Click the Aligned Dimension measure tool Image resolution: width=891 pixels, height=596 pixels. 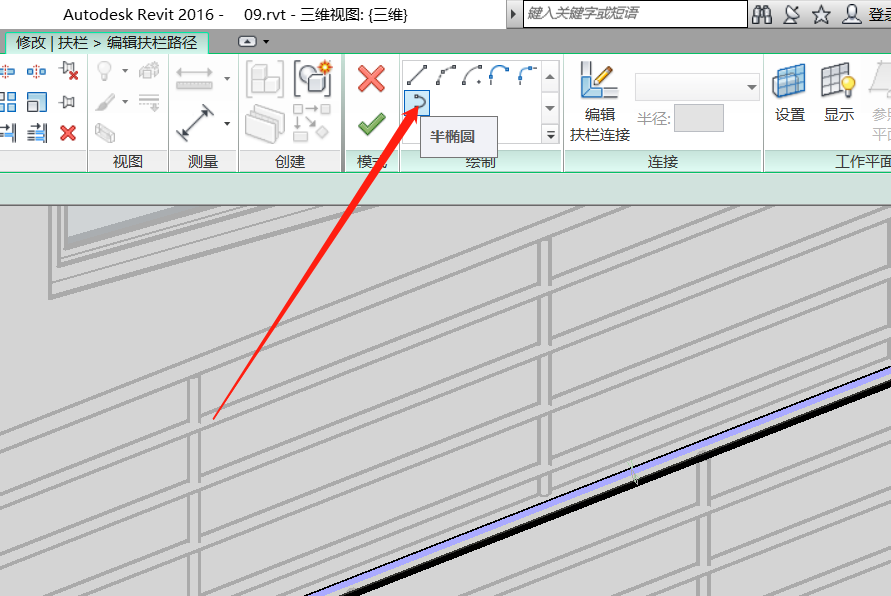(193, 125)
